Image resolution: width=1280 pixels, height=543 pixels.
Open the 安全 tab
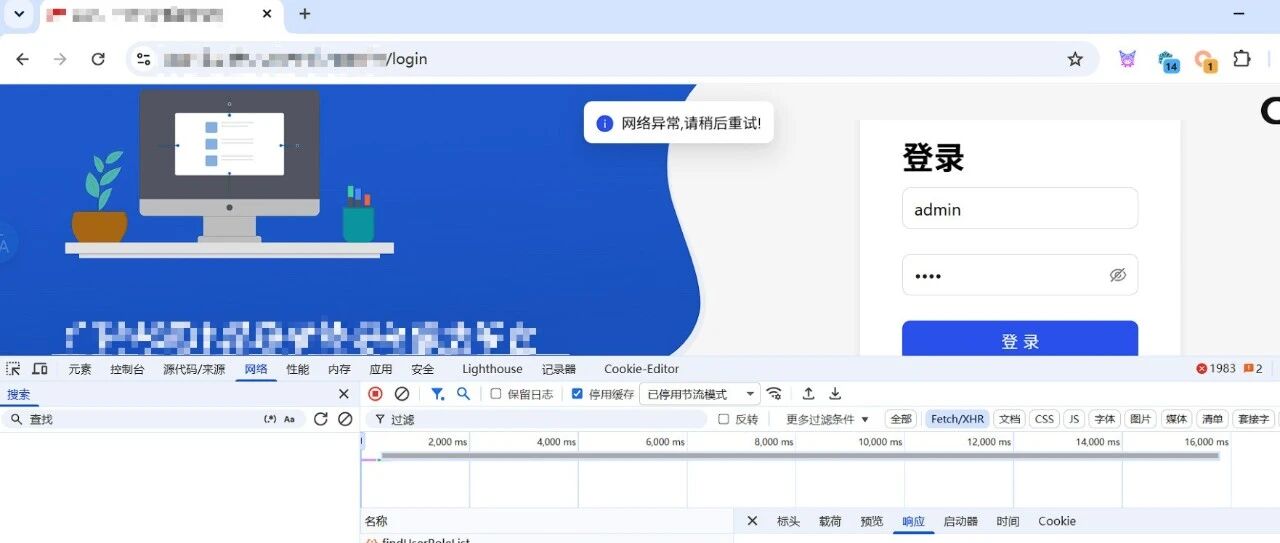(423, 369)
